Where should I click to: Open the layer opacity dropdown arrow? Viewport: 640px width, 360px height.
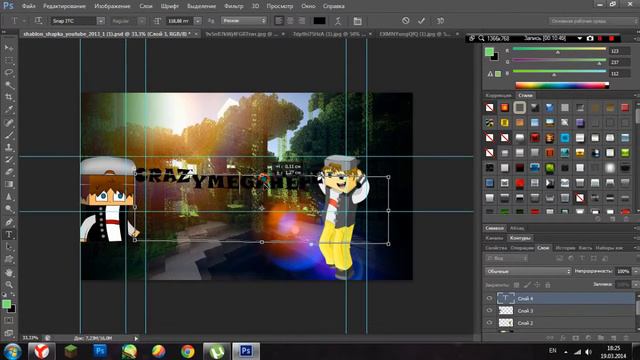(x=636, y=271)
